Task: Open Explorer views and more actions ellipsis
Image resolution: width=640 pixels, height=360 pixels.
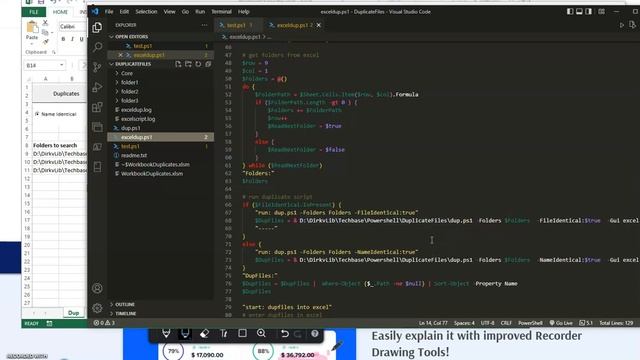Action: tap(204, 25)
